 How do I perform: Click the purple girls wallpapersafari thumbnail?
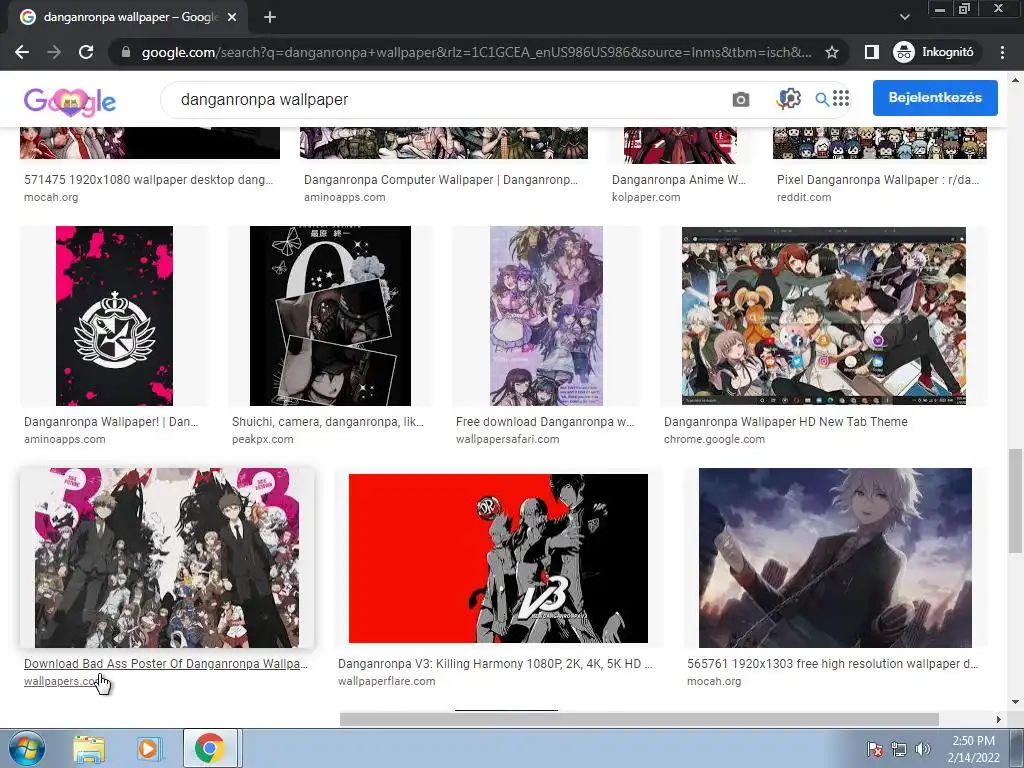click(x=547, y=316)
